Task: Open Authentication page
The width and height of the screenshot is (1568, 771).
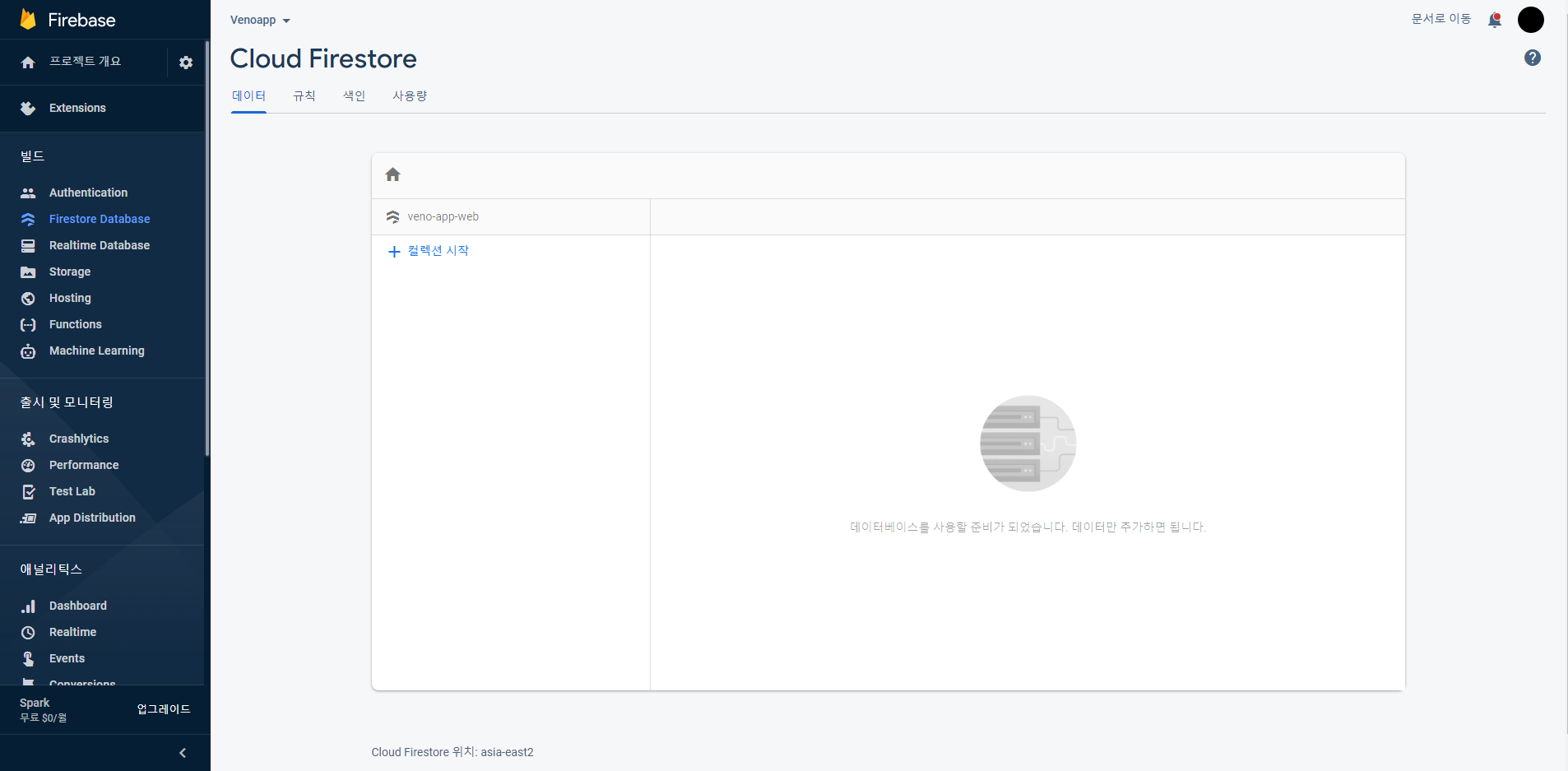Action: click(x=88, y=193)
